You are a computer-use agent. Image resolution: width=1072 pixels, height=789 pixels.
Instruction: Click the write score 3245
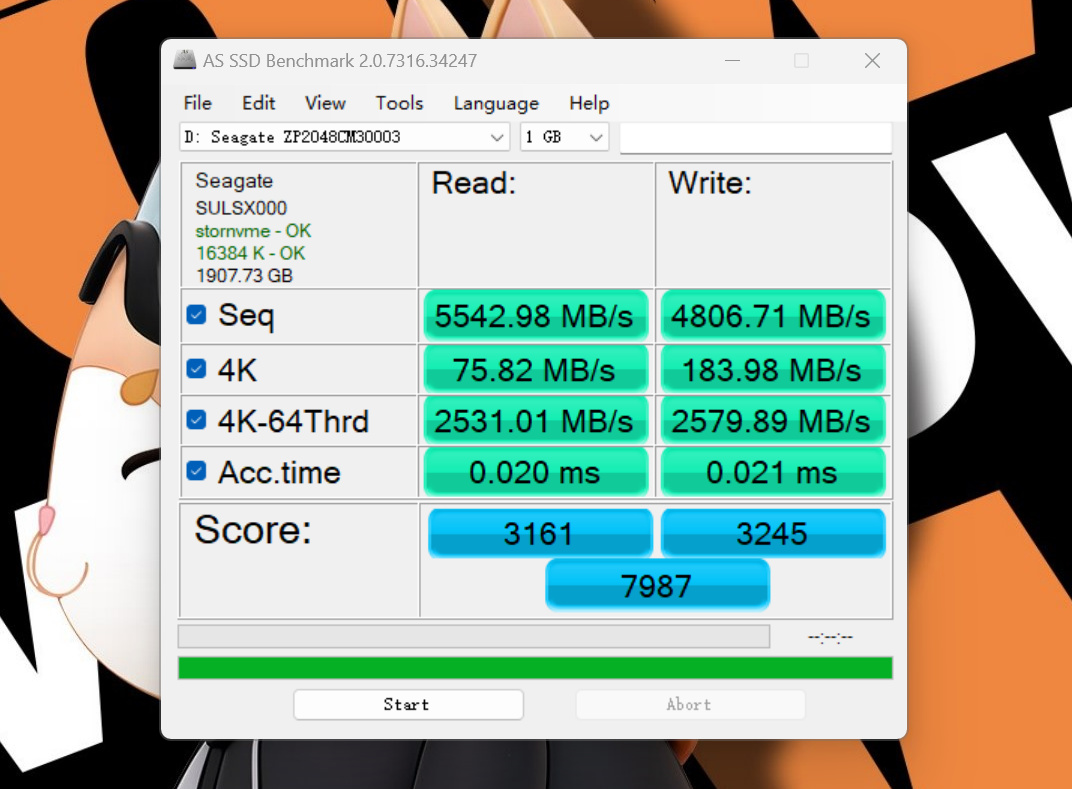(773, 533)
